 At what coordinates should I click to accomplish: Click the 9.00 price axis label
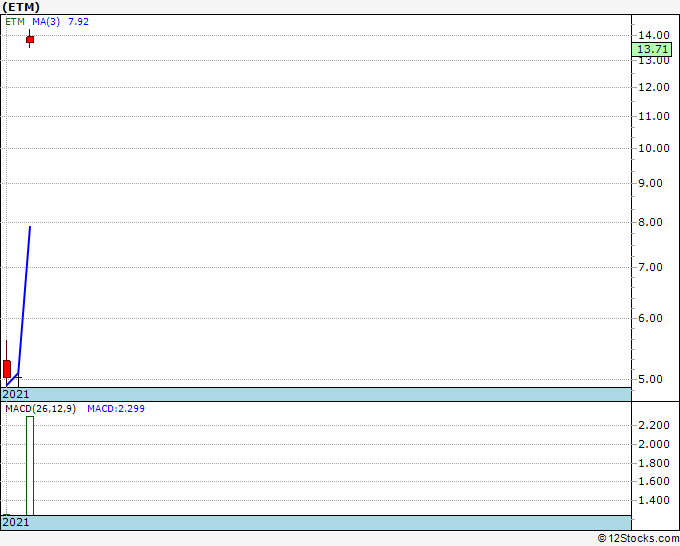(651, 183)
